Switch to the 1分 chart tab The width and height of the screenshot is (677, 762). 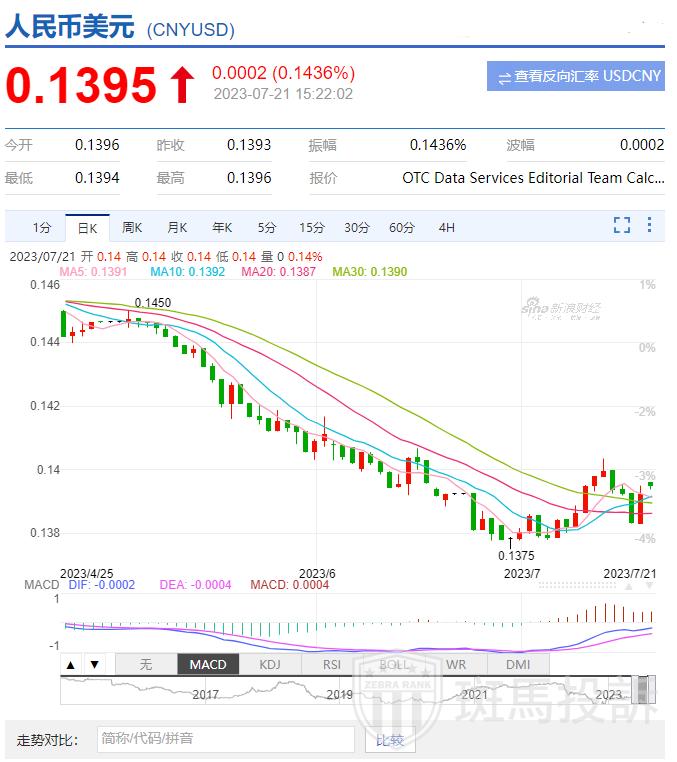41,227
